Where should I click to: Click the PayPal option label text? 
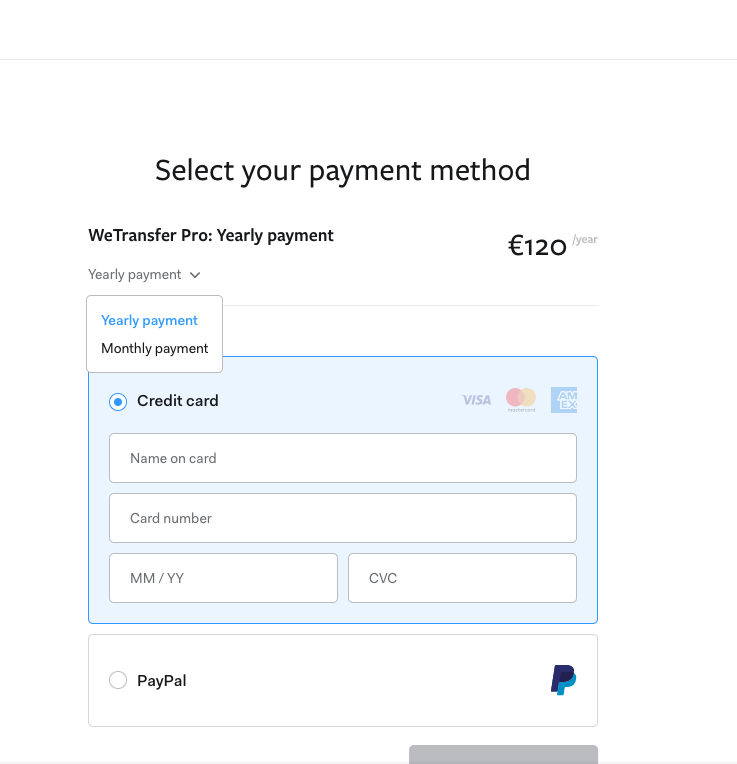tap(162, 681)
